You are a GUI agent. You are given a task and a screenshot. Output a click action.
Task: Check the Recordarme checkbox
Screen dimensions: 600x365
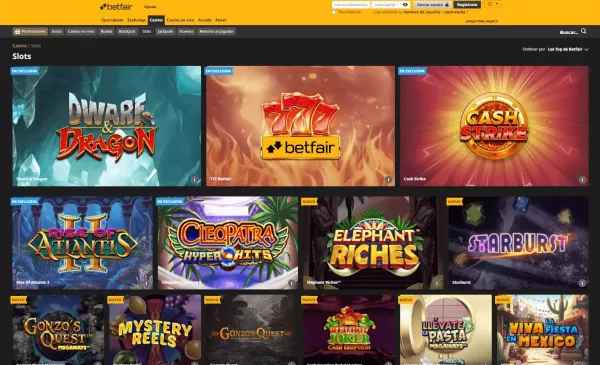(334, 12)
